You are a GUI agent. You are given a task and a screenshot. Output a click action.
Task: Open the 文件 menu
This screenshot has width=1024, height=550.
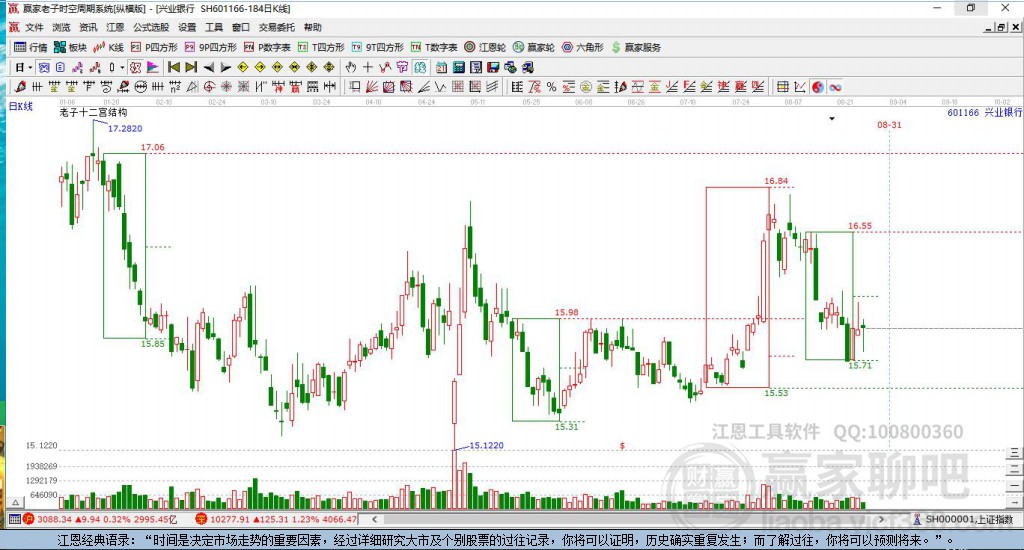[34, 27]
